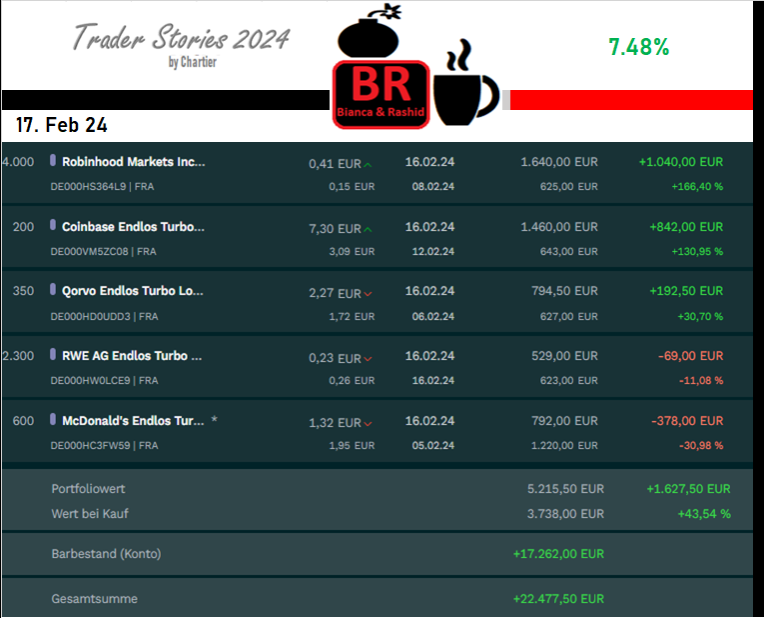Click the -69,00 EUR loss value
This screenshot has height=618, width=764.
690,356
